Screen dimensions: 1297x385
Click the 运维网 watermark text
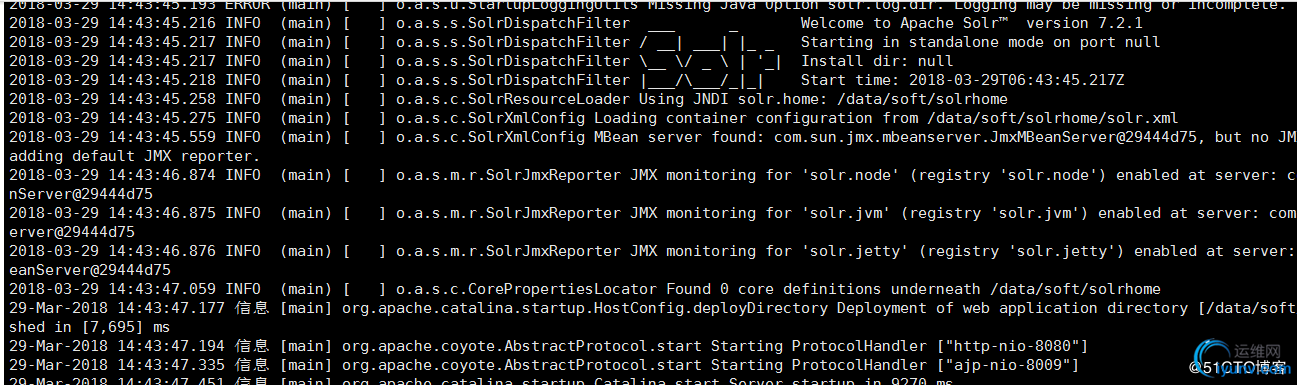click(1261, 351)
